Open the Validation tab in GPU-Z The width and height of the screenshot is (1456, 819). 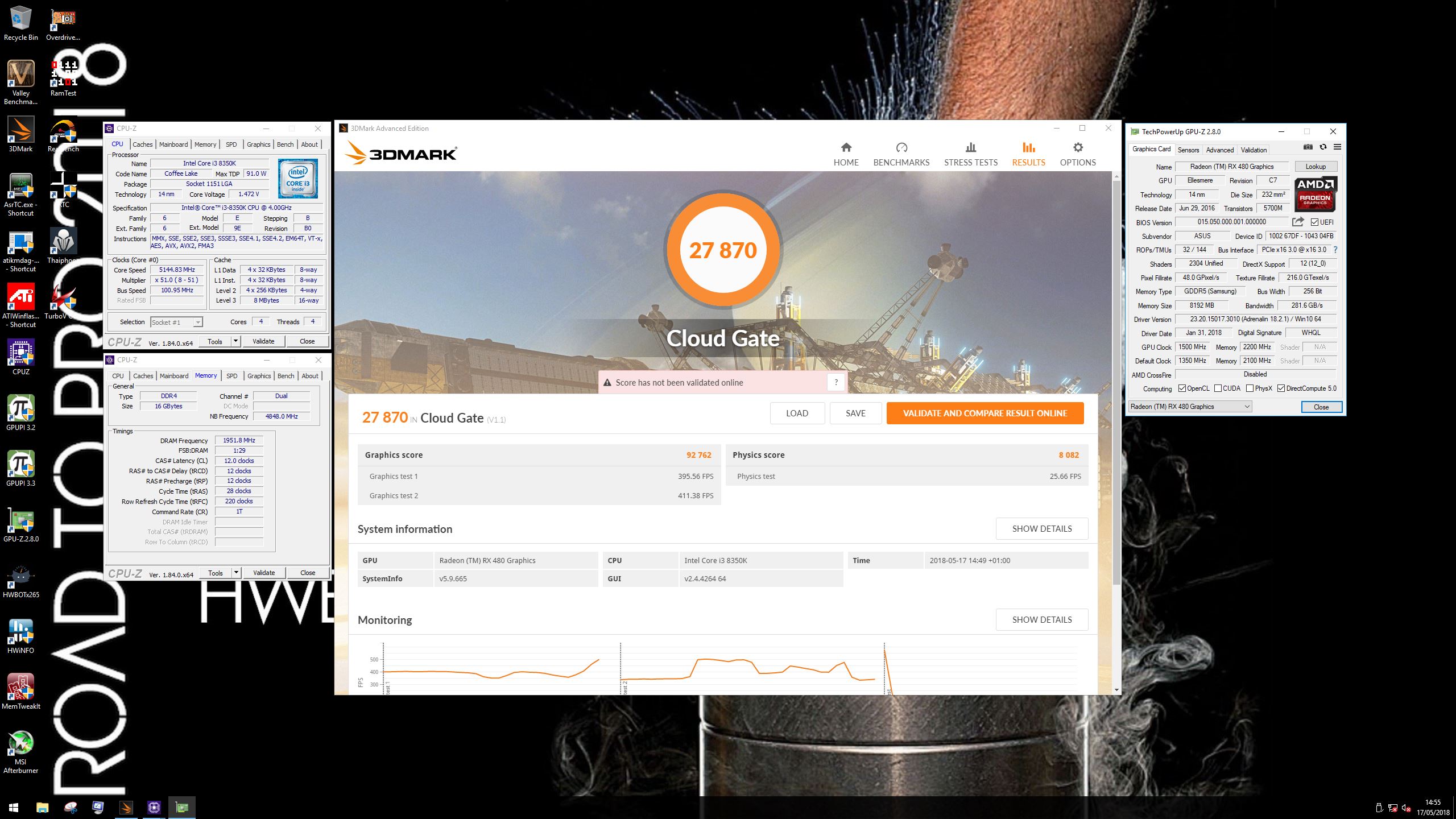click(1254, 150)
